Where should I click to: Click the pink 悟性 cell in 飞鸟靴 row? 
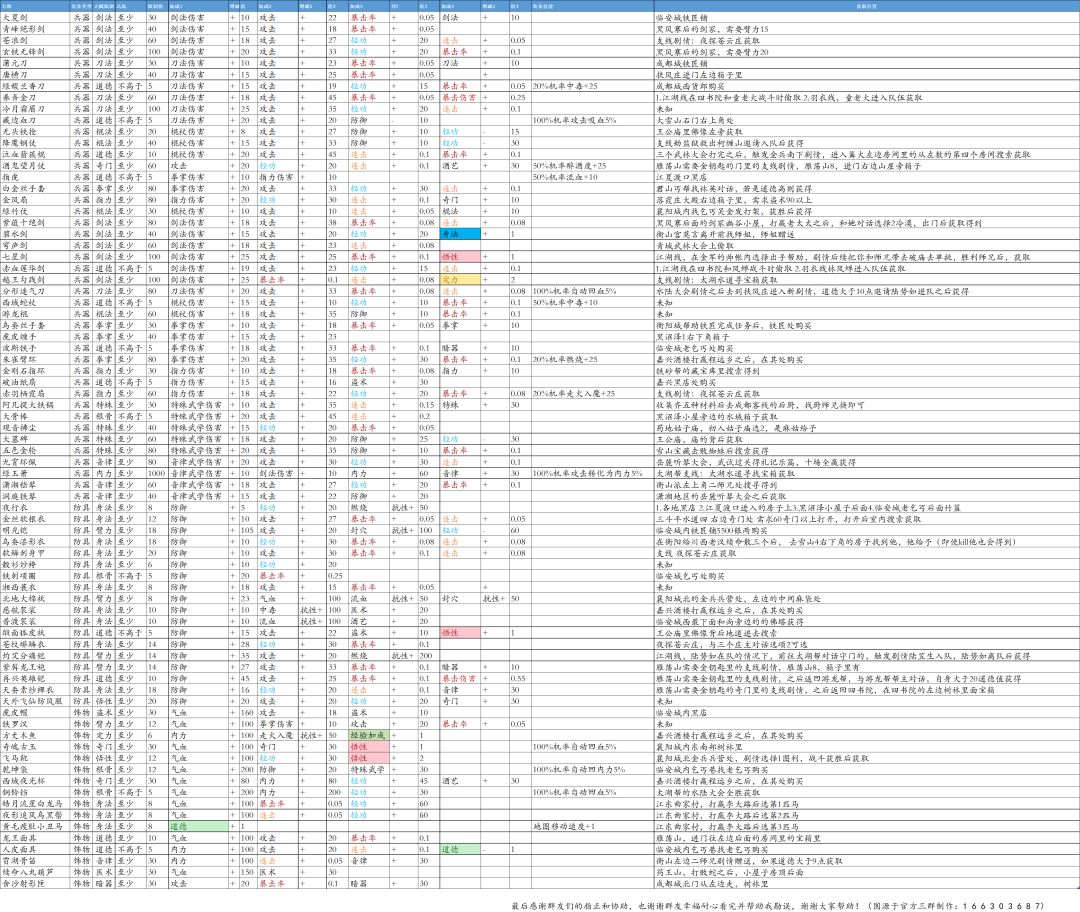coord(368,758)
